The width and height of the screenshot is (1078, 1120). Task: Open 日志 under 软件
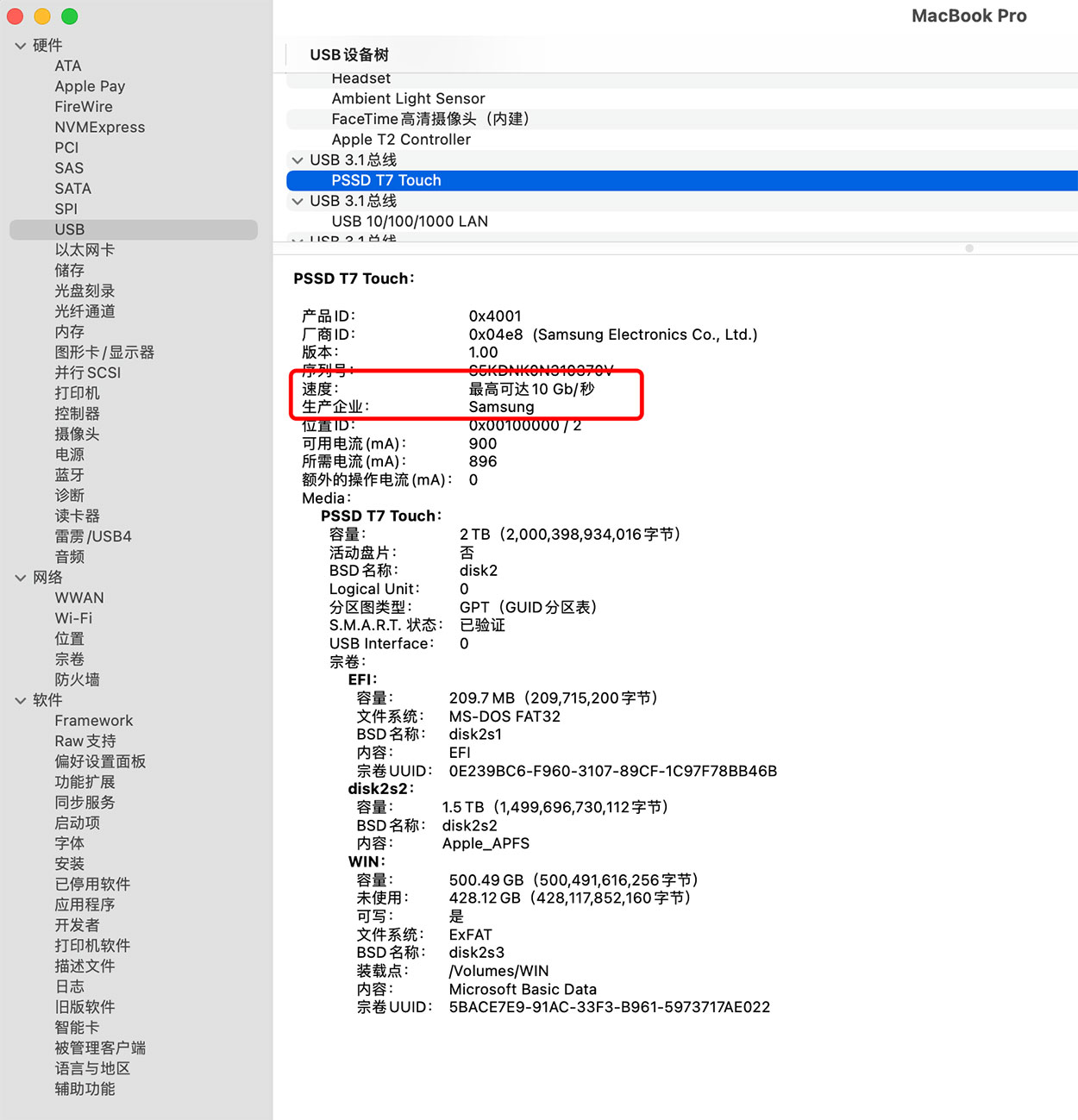click(x=70, y=986)
